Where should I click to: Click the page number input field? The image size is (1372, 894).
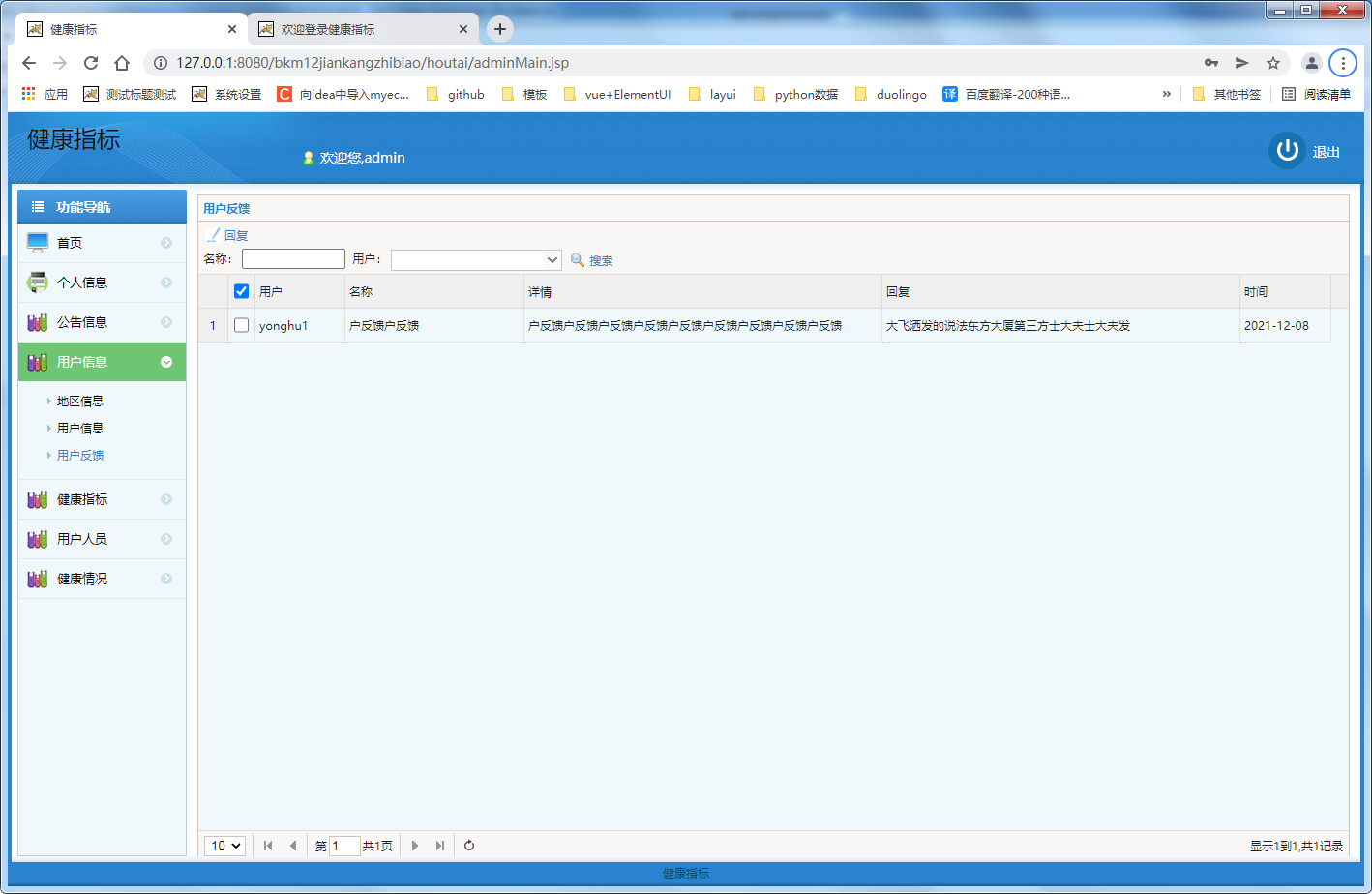[344, 846]
